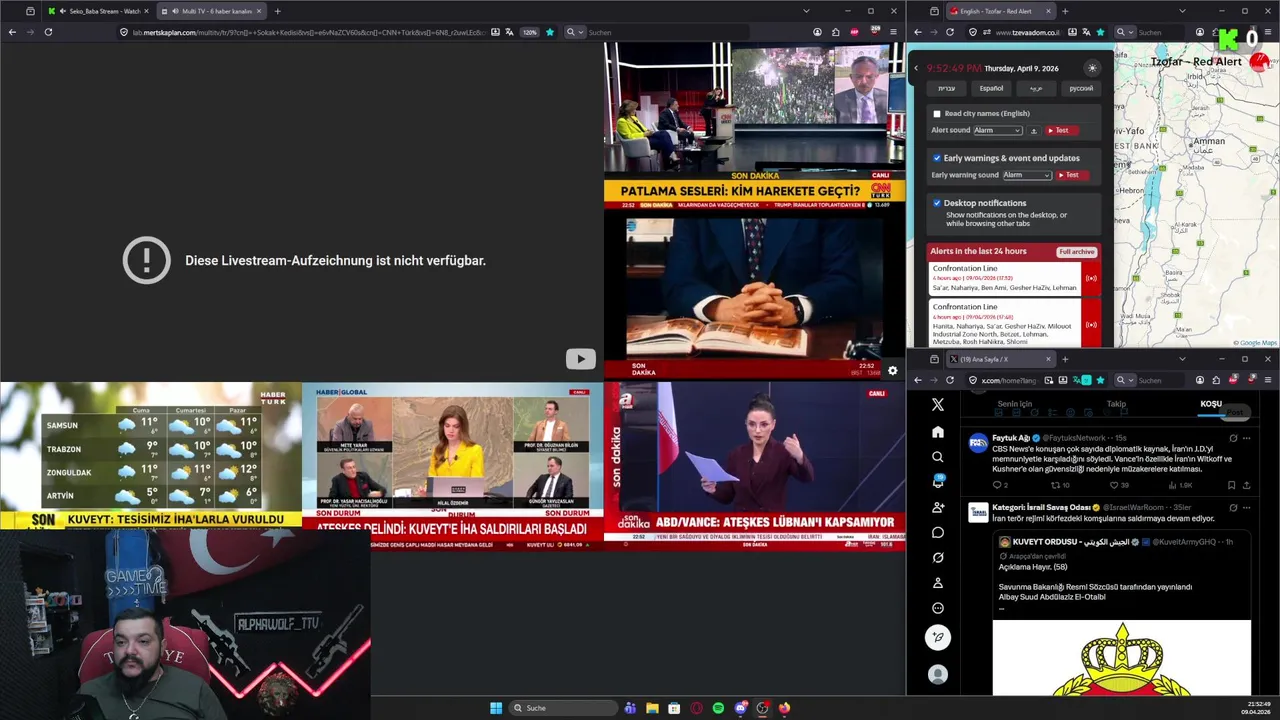Collapse Tzofar settings panel back arrow
1280x720 pixels.
coord(916,68)
